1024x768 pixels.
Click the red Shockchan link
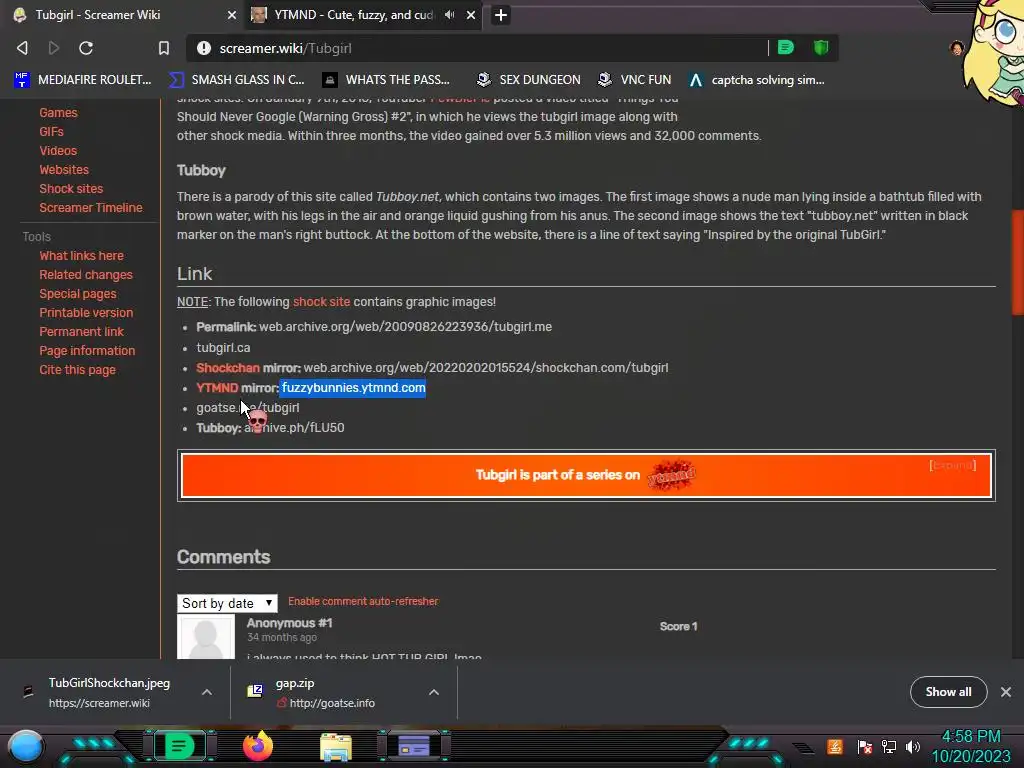click(x=228, y=368)
